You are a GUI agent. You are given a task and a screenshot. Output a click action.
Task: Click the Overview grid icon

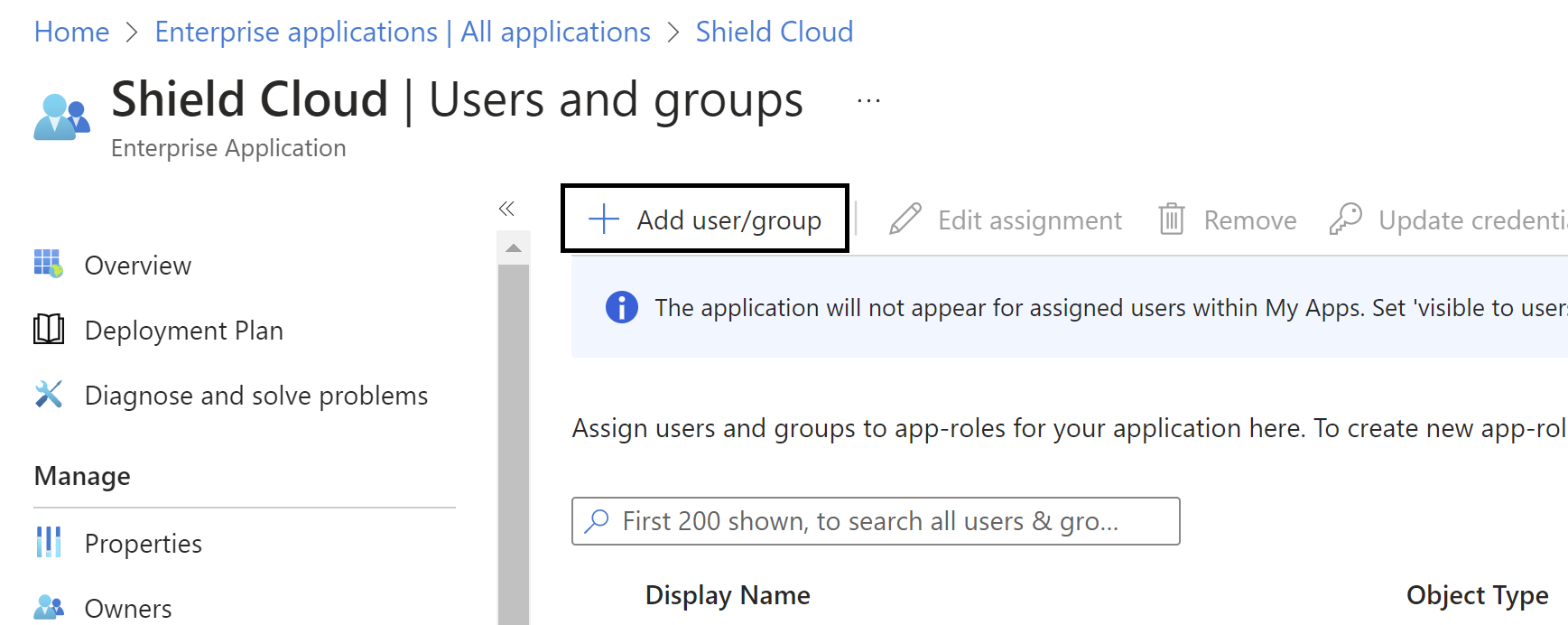pyautogui.click(x=48, y=263)
